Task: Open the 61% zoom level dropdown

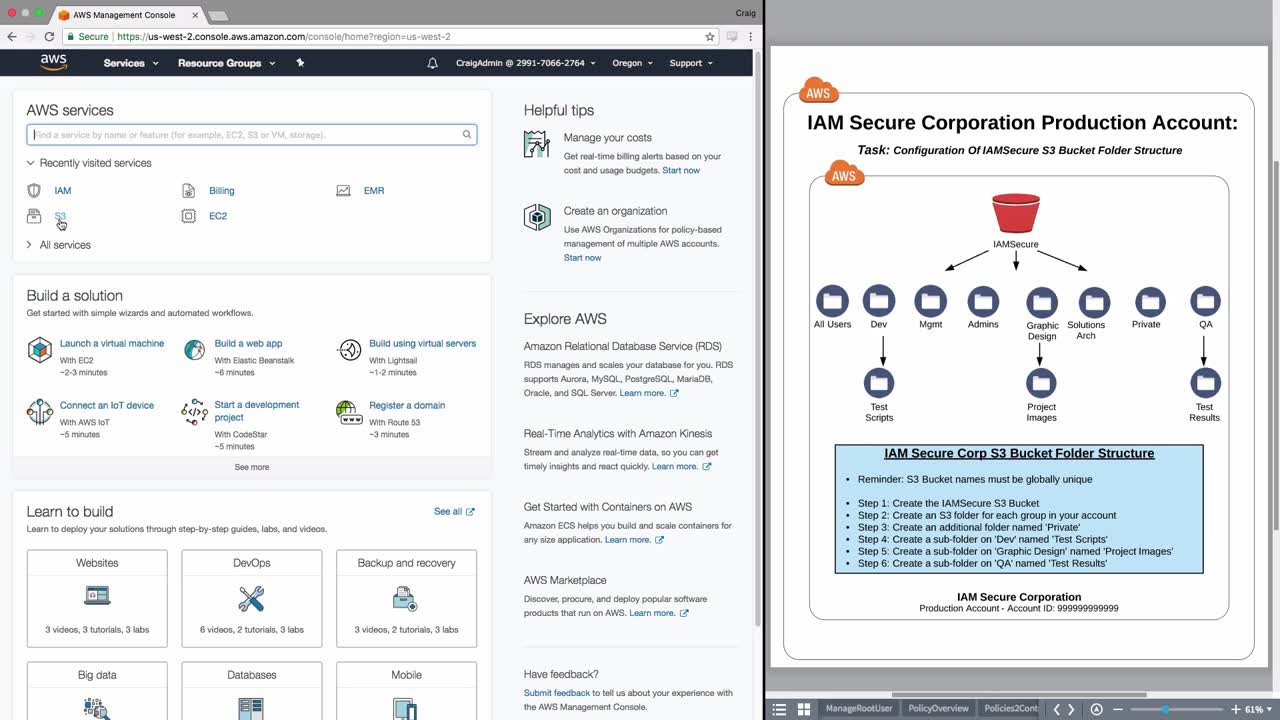Action: (1258, 709)
